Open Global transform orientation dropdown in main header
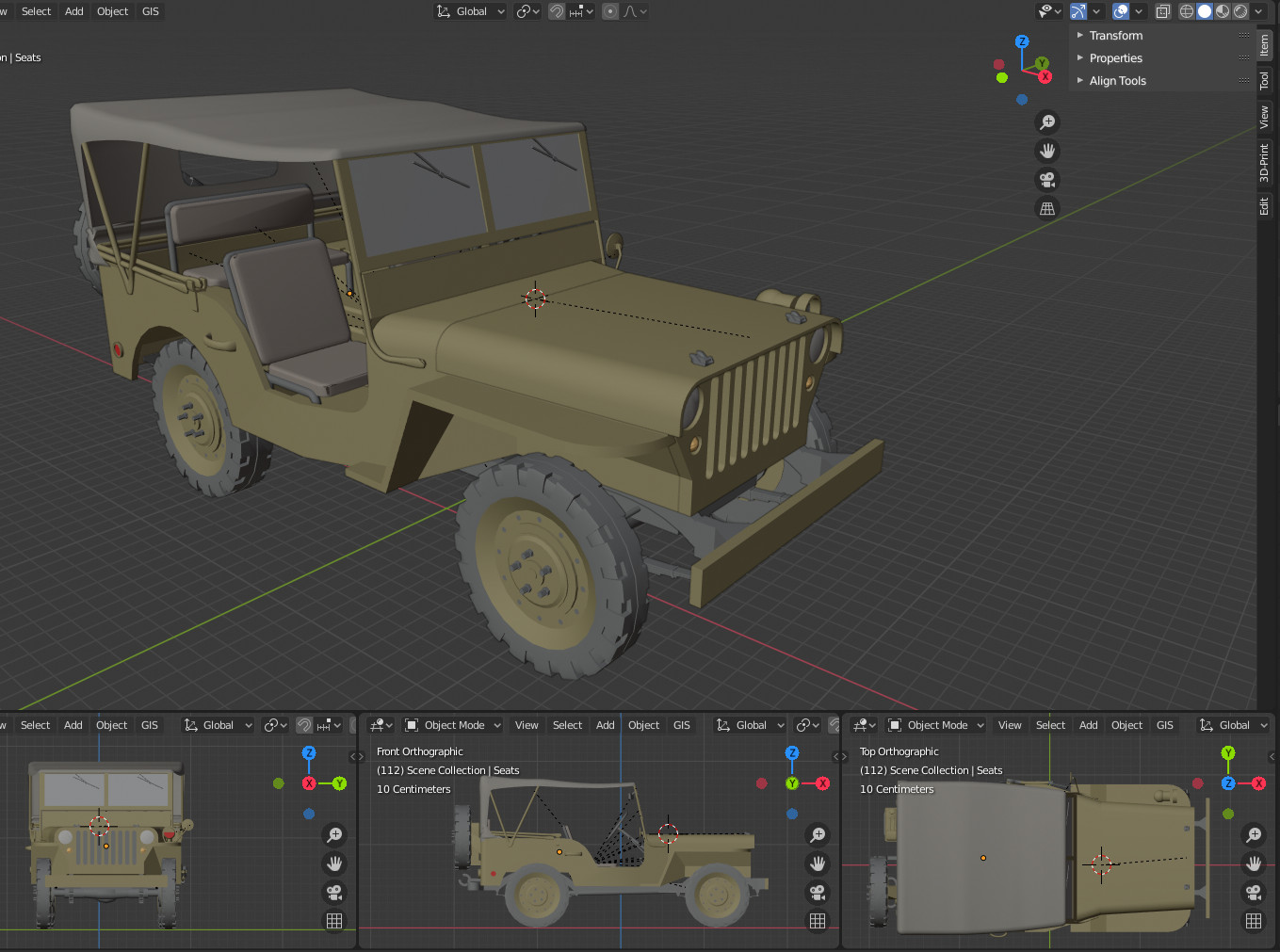 point(471,11)
